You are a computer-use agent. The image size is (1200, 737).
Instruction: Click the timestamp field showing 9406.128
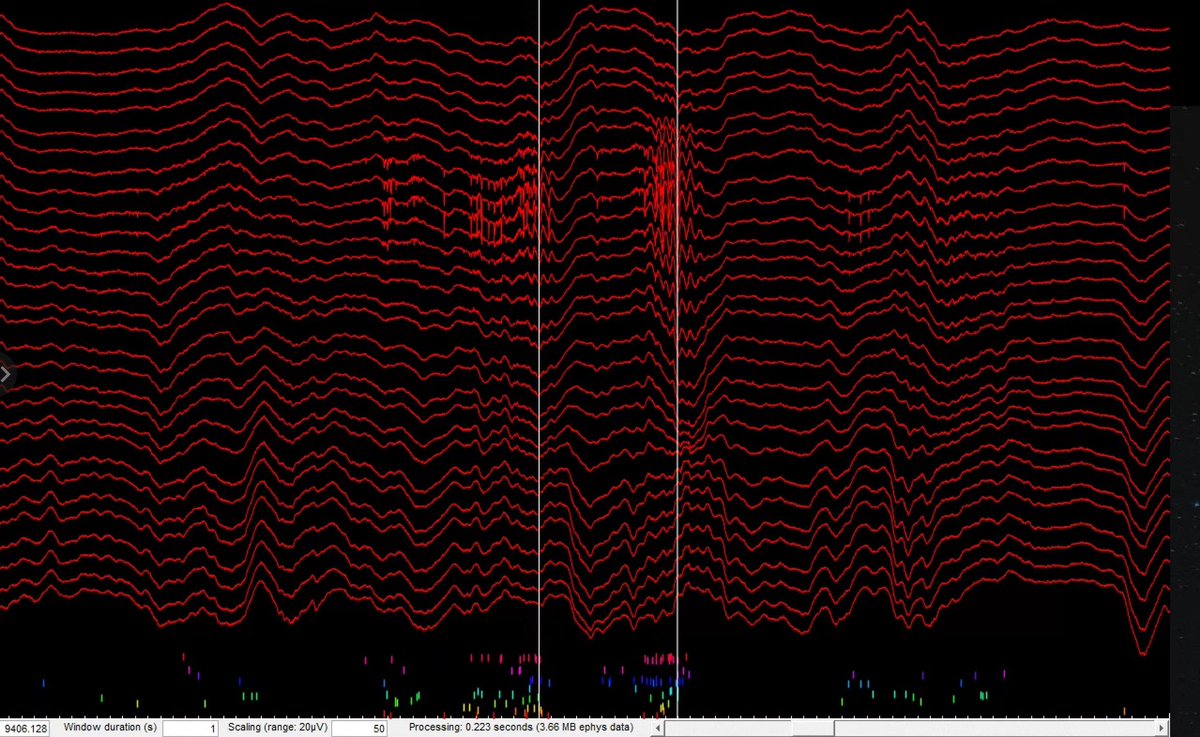coord(26,729)
